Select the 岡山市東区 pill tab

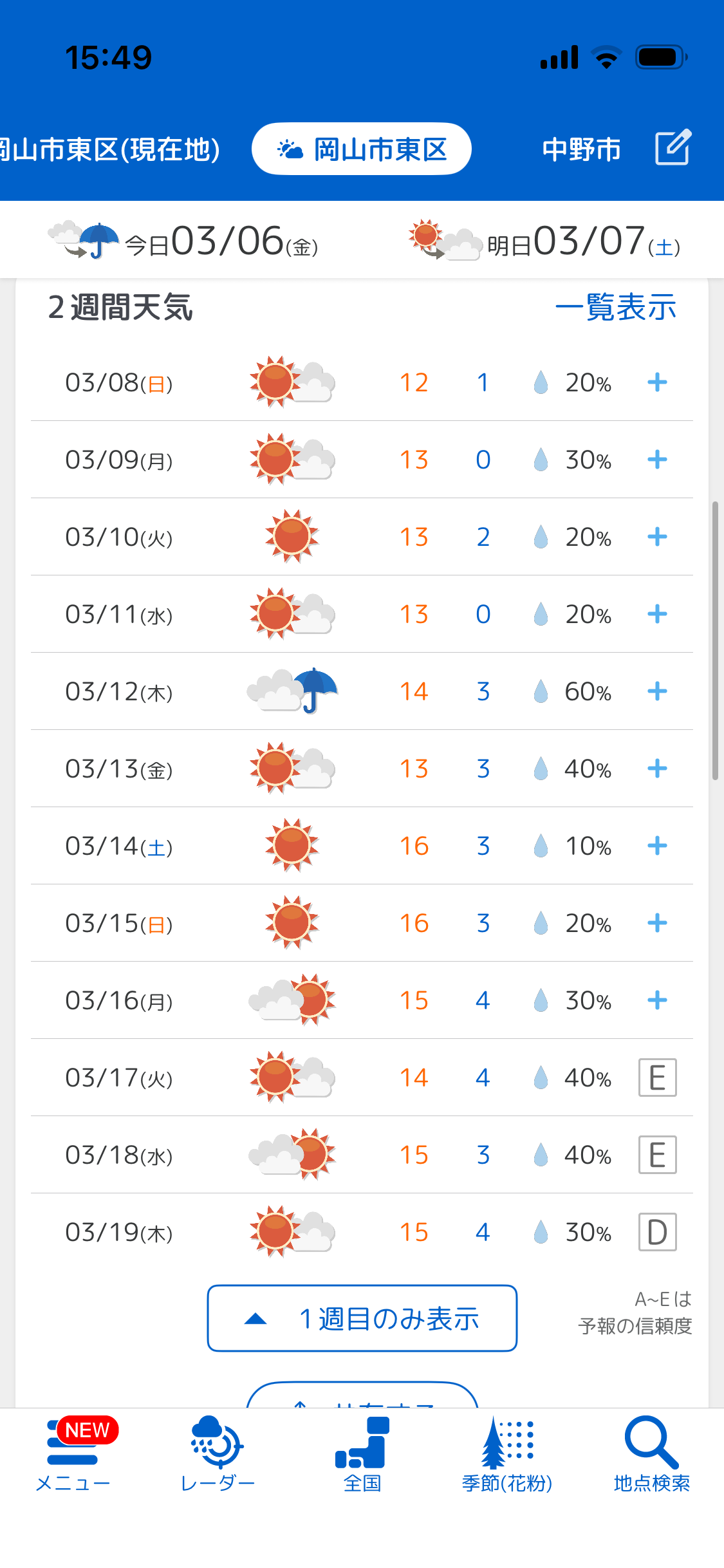point(362,149)
